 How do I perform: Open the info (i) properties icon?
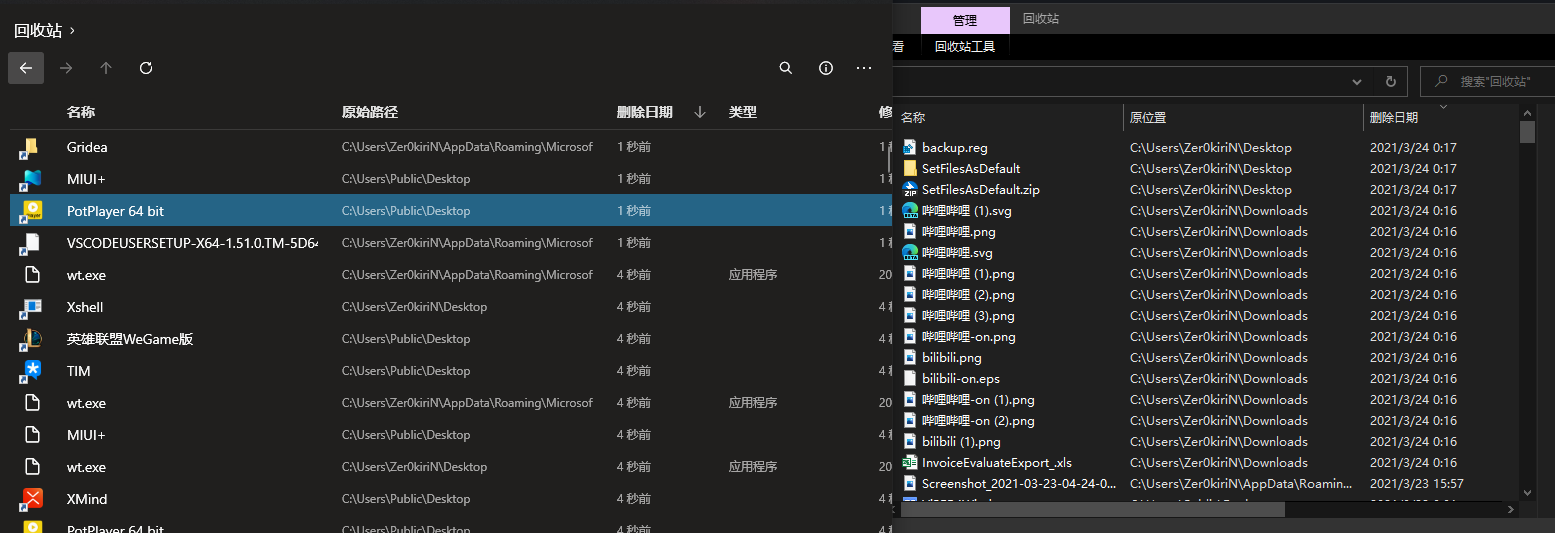[826, 68]
